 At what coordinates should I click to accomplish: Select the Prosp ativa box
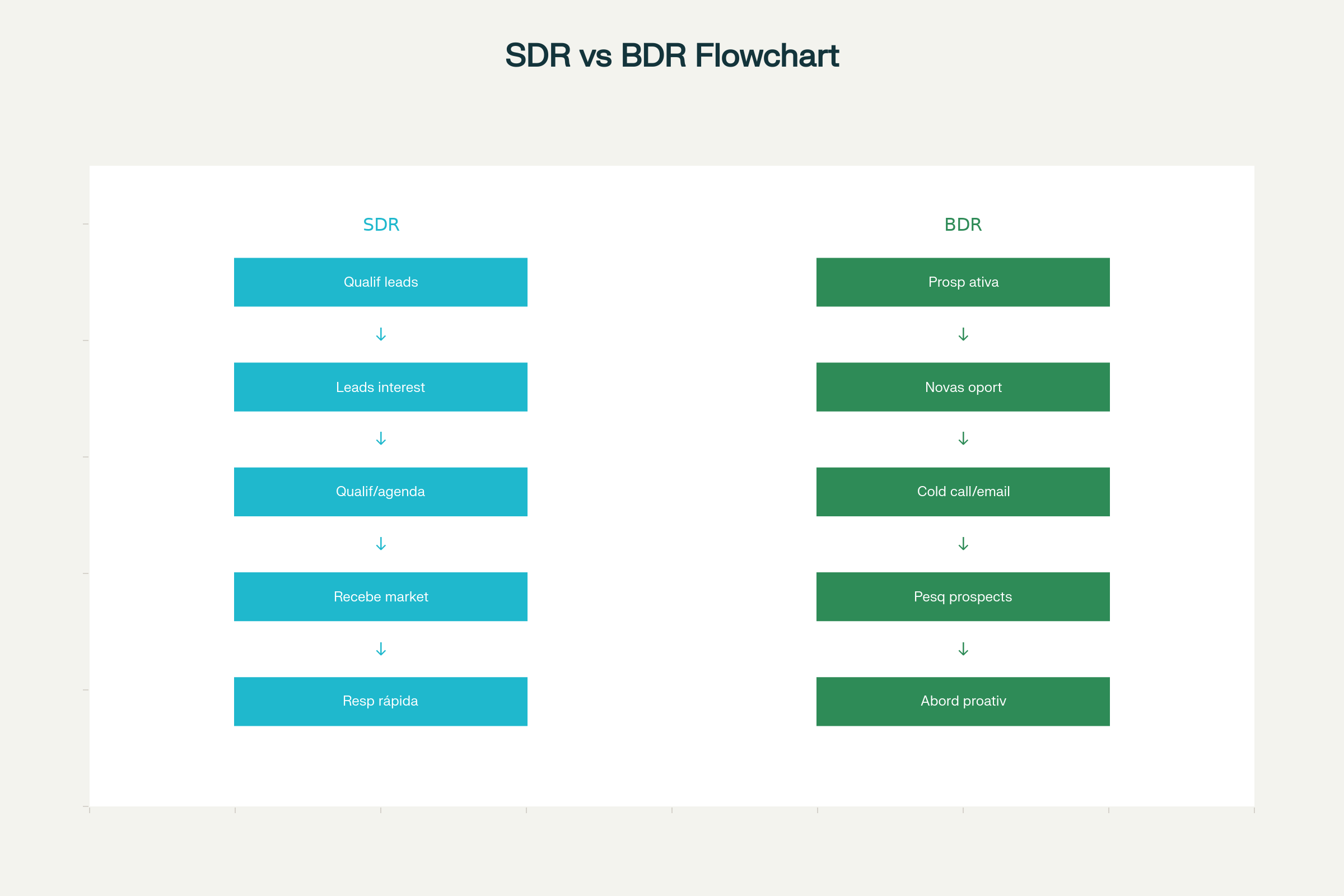coord(963,282)
